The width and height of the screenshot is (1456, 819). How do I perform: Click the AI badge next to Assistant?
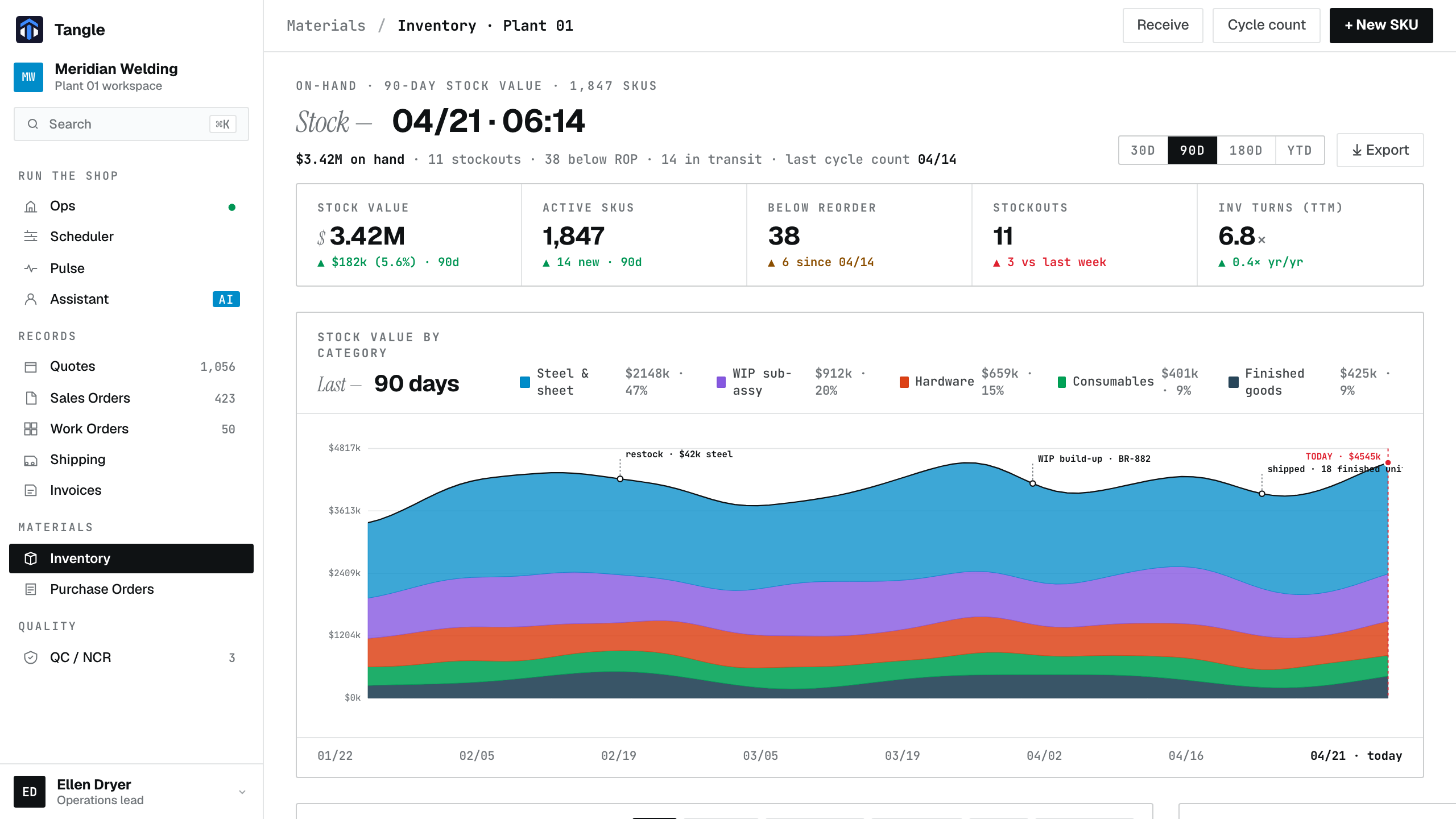point(226,299)
